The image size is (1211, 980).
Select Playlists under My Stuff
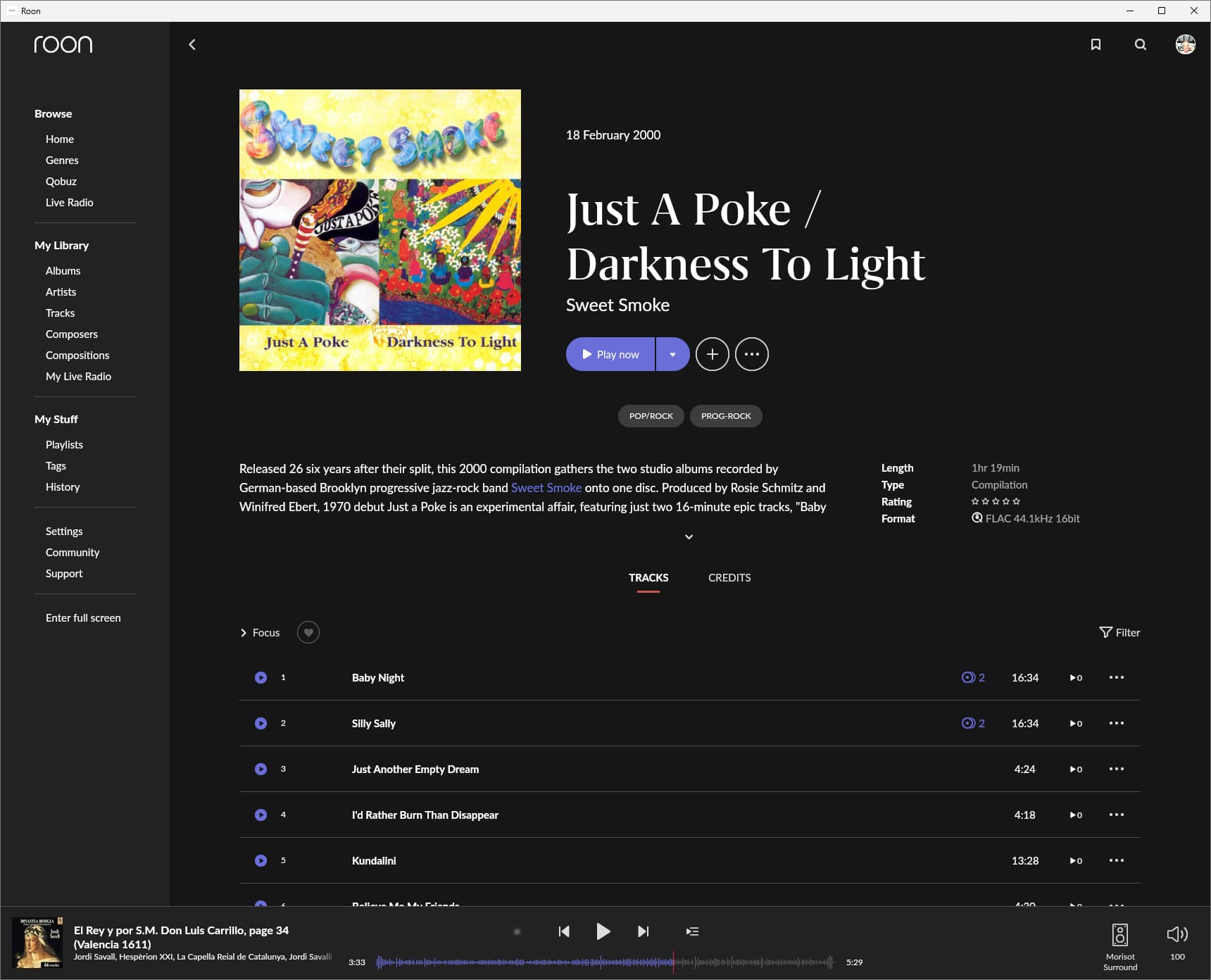click(63, 444)
